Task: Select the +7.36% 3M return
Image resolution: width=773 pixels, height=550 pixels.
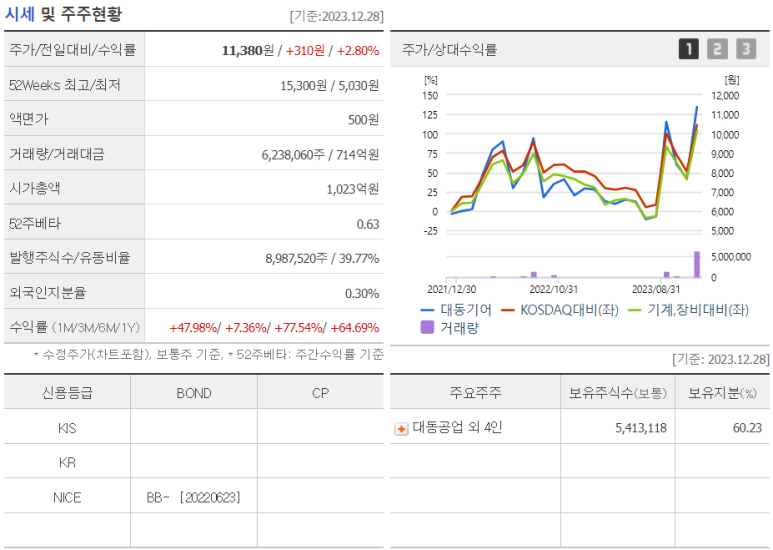Action: point(246,328)
